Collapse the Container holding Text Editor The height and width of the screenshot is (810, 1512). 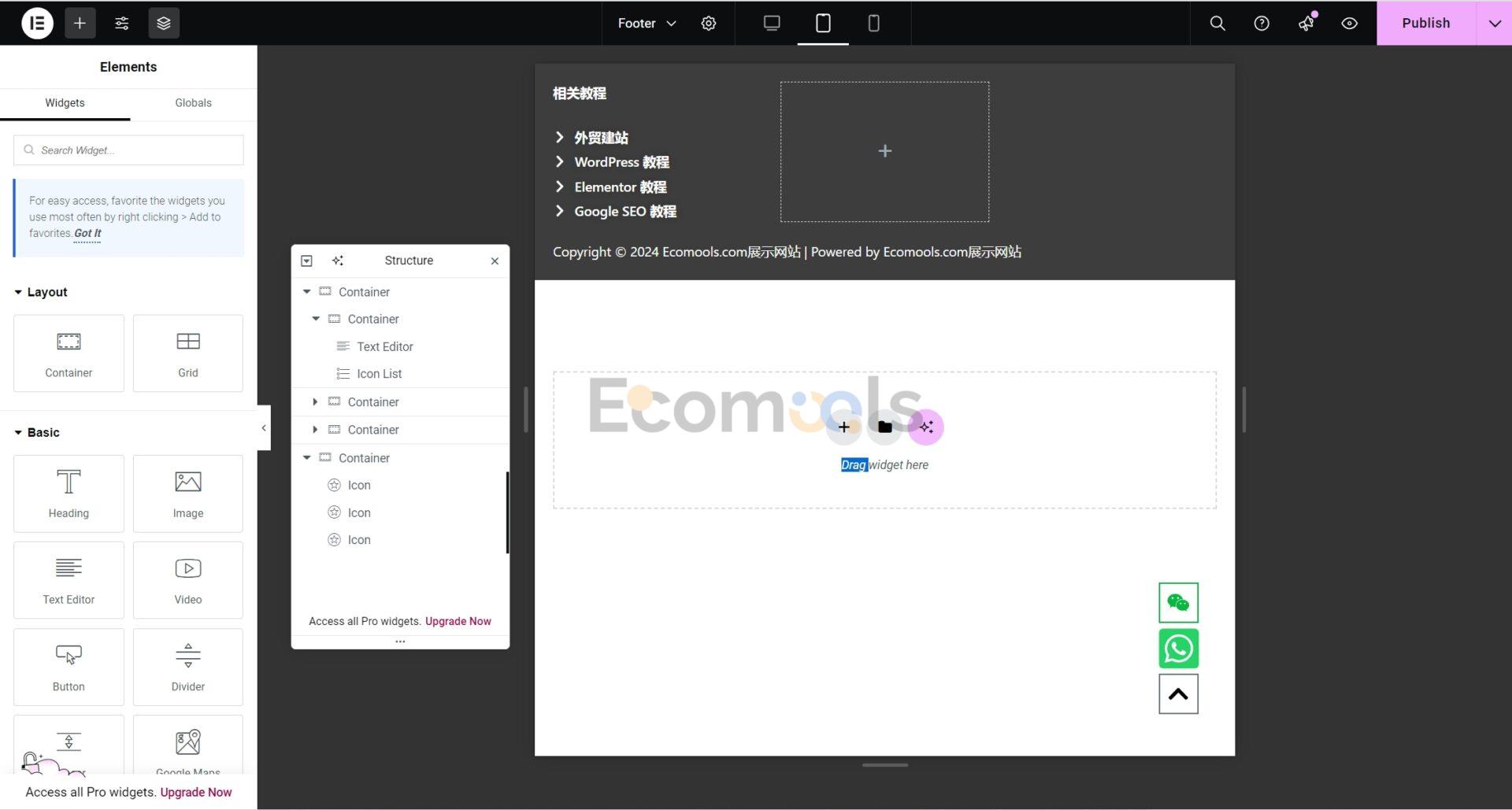316,319
